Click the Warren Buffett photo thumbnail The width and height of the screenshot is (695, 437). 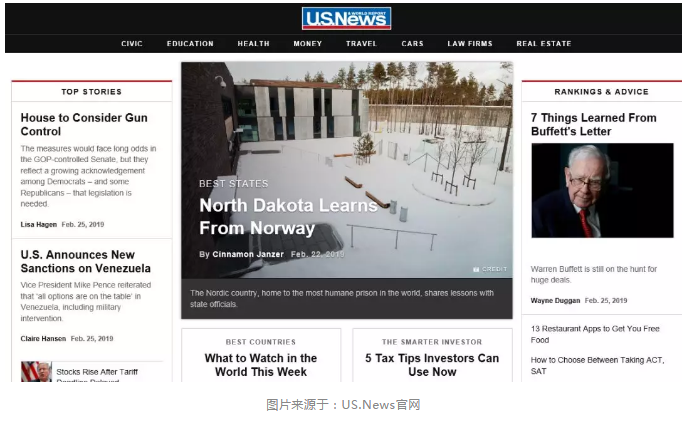pyautogui.click(x=602, y=190)
